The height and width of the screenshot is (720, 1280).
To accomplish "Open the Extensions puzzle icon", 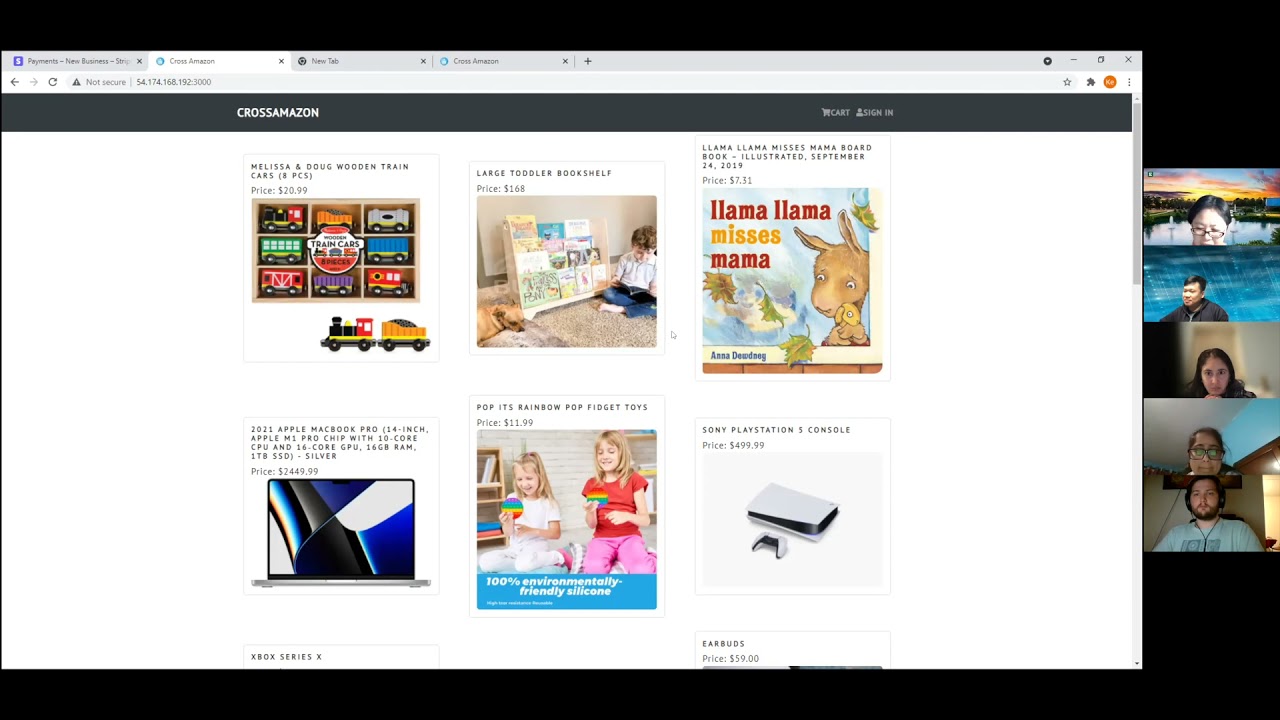I will click(1090, 82).
